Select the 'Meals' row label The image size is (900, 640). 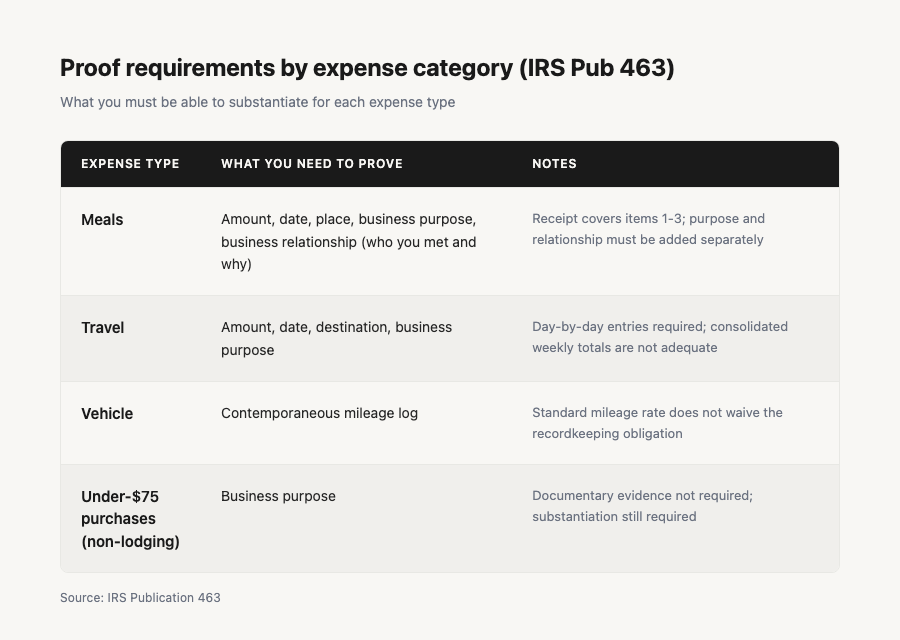[x=102, y=220]
